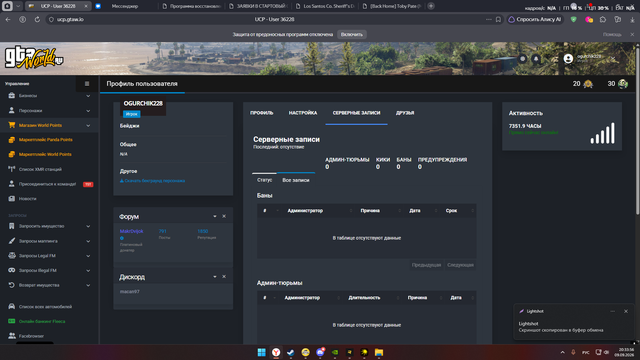Expand the Возврат имущества chevron
This screenshot has height=360, width=640.
coord(88,285)
